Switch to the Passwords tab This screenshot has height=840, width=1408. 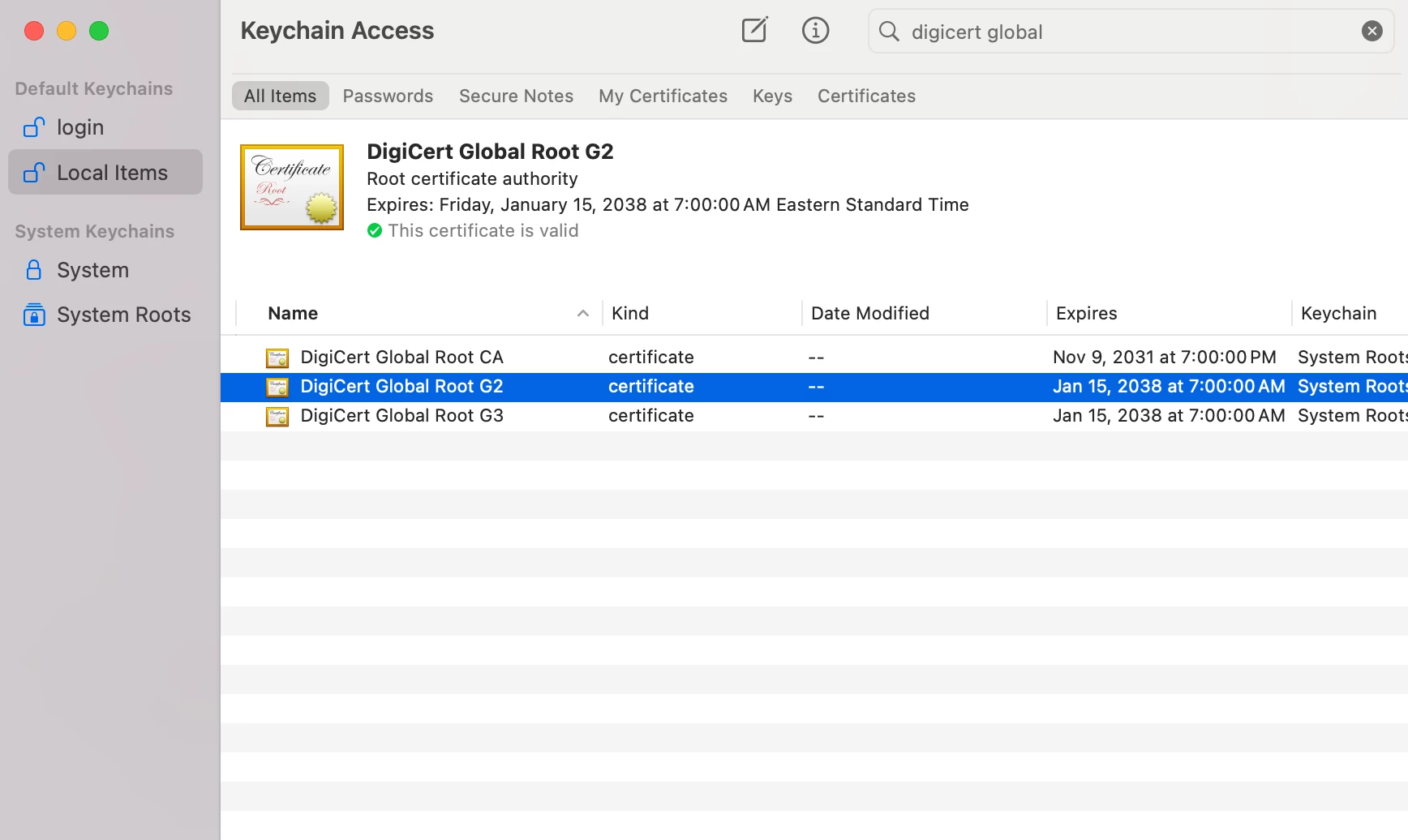pyautogui.click(x=388, y=96)
